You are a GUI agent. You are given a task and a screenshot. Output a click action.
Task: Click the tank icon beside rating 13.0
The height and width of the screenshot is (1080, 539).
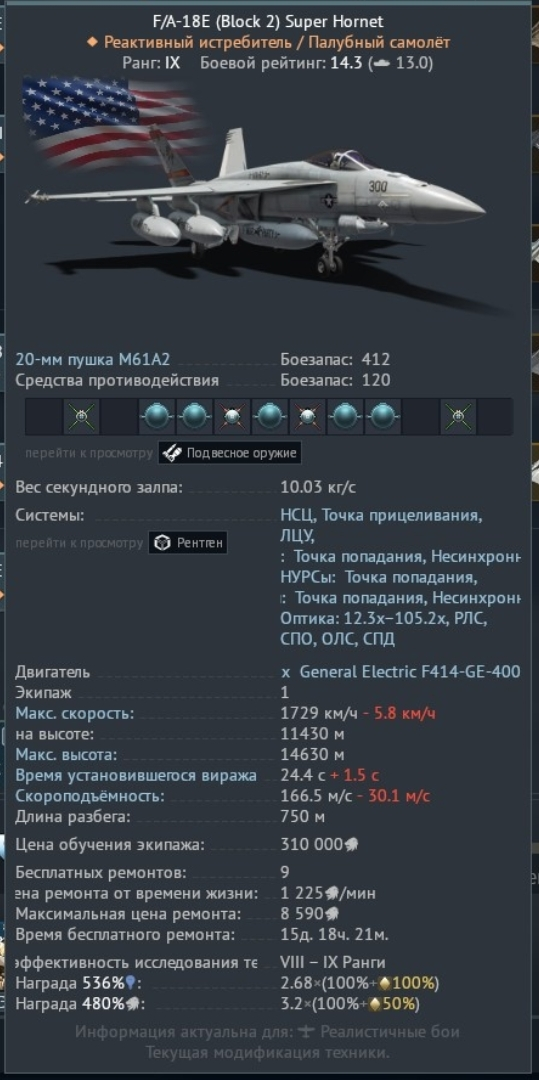point(381,63)
